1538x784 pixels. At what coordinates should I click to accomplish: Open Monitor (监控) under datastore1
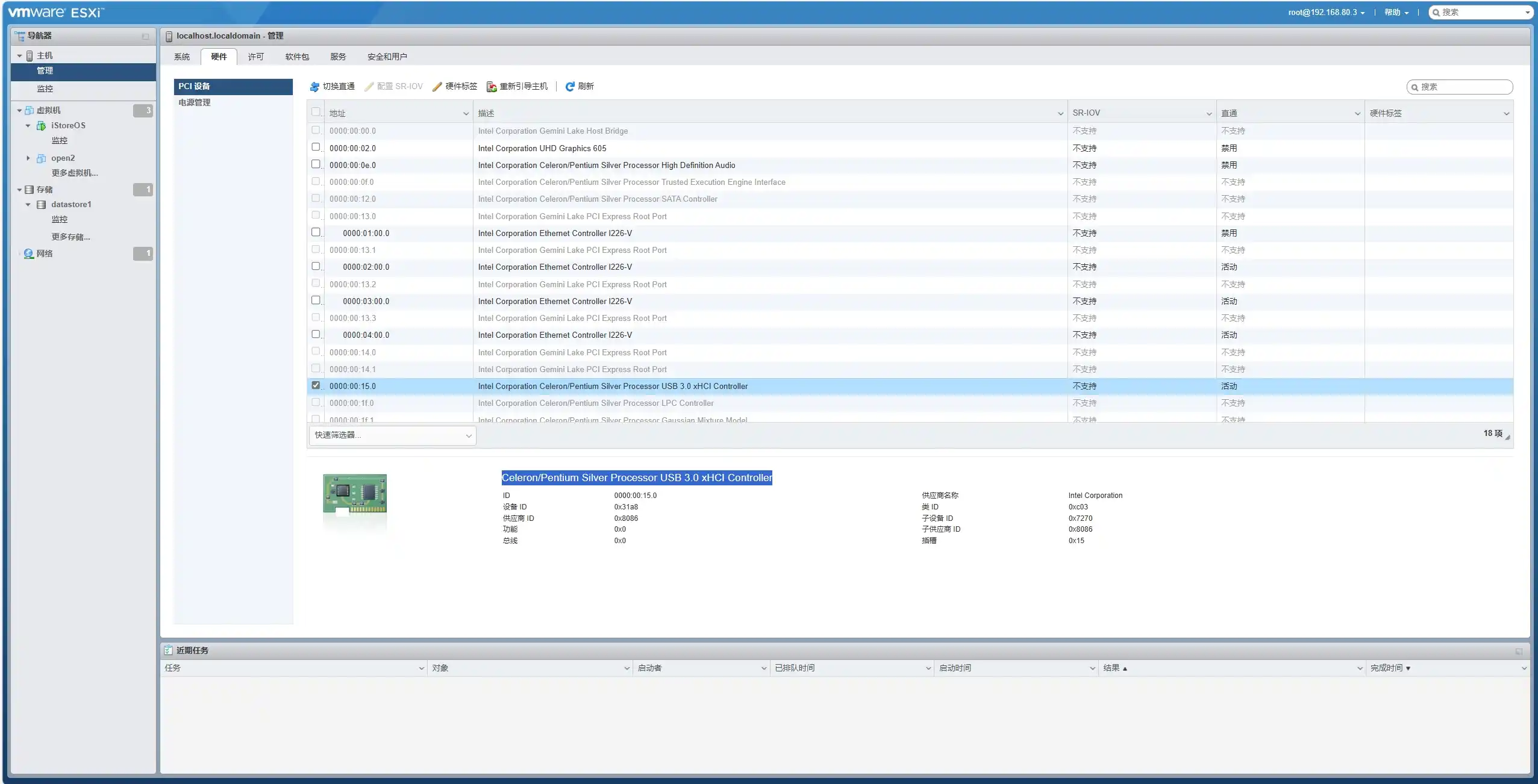click(x=60, y=220)
